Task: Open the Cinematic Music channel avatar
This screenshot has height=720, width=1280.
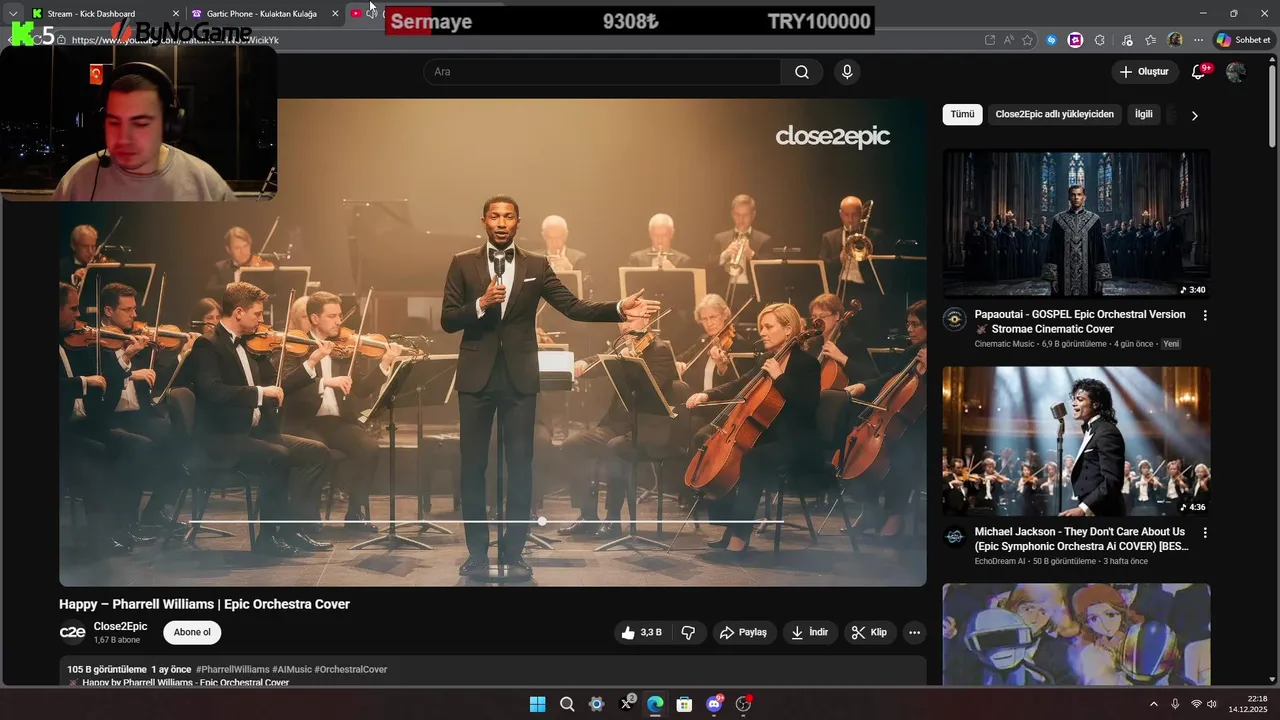Action: coord(955,319)
